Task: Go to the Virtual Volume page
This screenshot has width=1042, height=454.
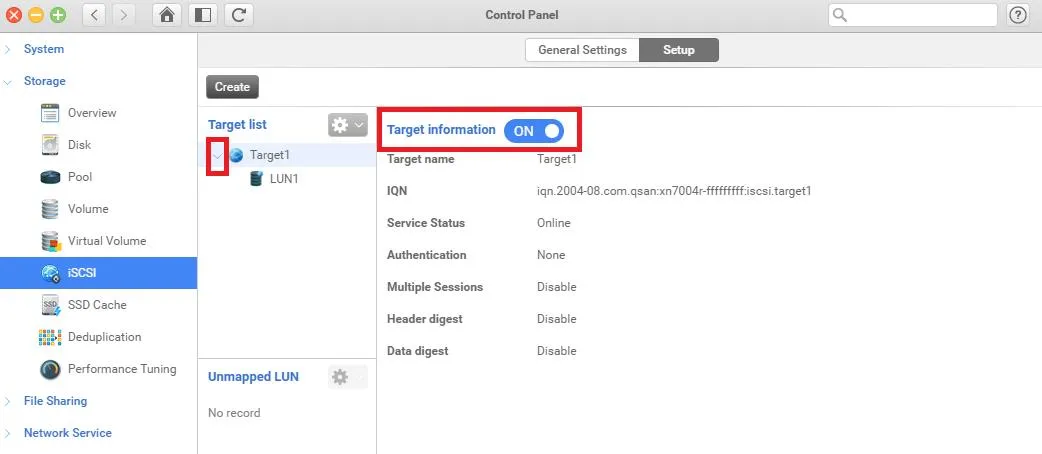Action: 106,241
